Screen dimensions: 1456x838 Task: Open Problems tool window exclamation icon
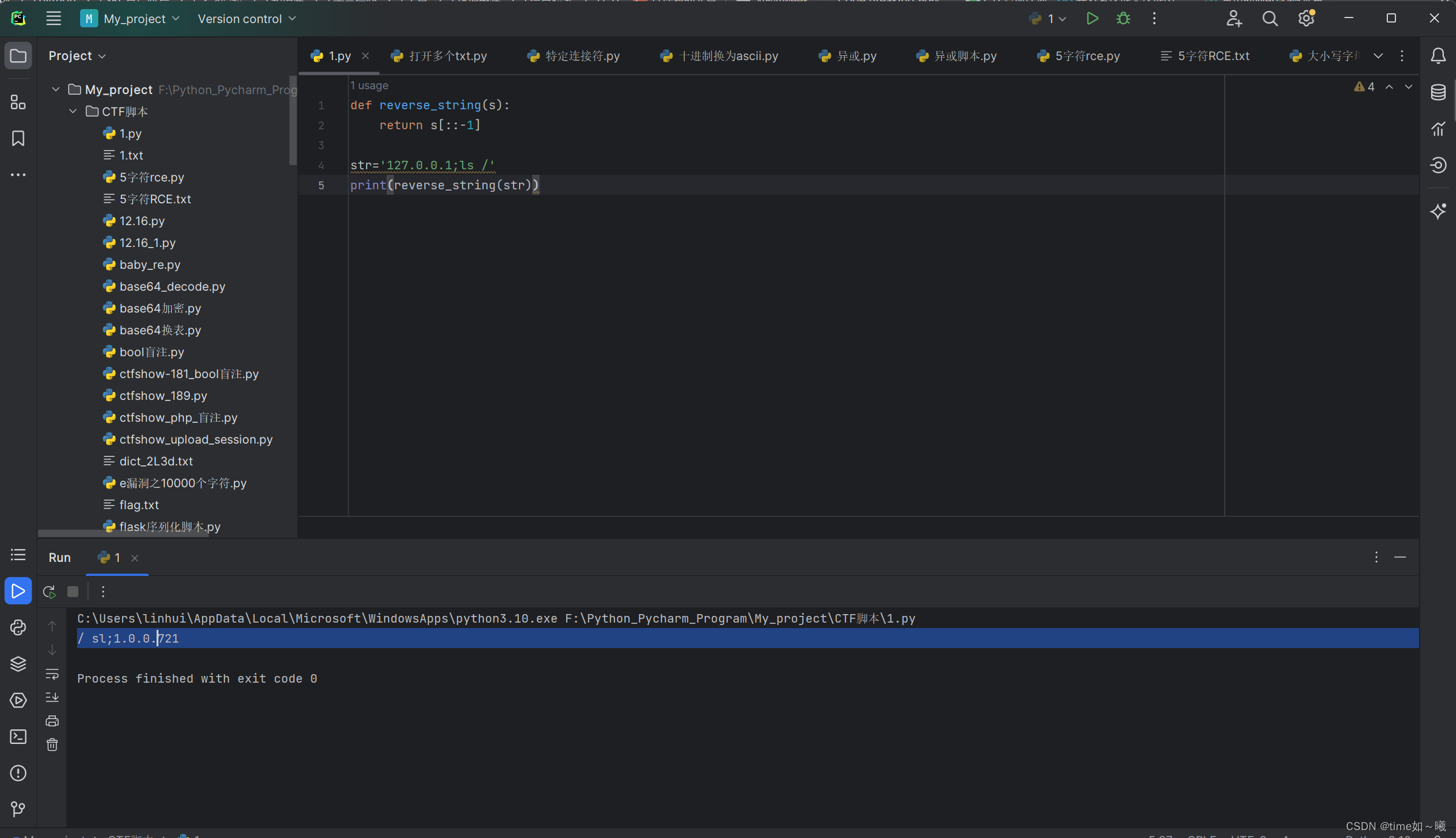point(18,773)
